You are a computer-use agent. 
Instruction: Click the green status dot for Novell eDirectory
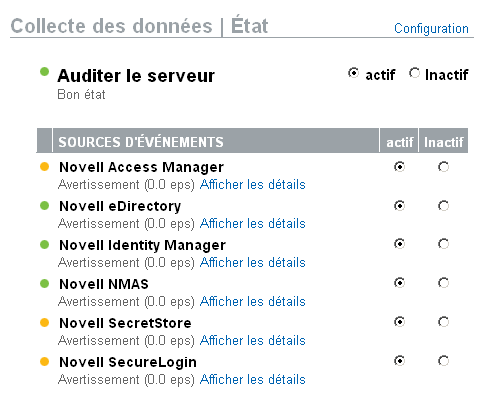[44, 206]
